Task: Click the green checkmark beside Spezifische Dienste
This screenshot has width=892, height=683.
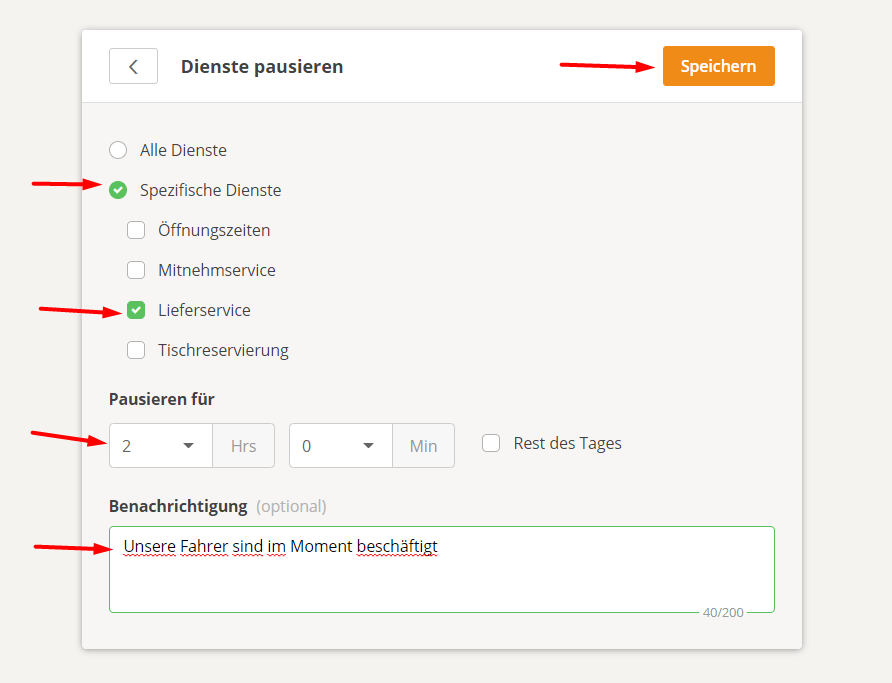Action: 118,190
